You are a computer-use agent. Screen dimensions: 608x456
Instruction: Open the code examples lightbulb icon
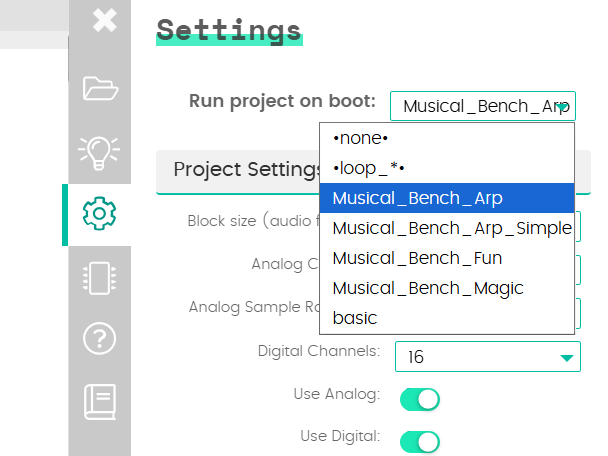coord(100,150)
